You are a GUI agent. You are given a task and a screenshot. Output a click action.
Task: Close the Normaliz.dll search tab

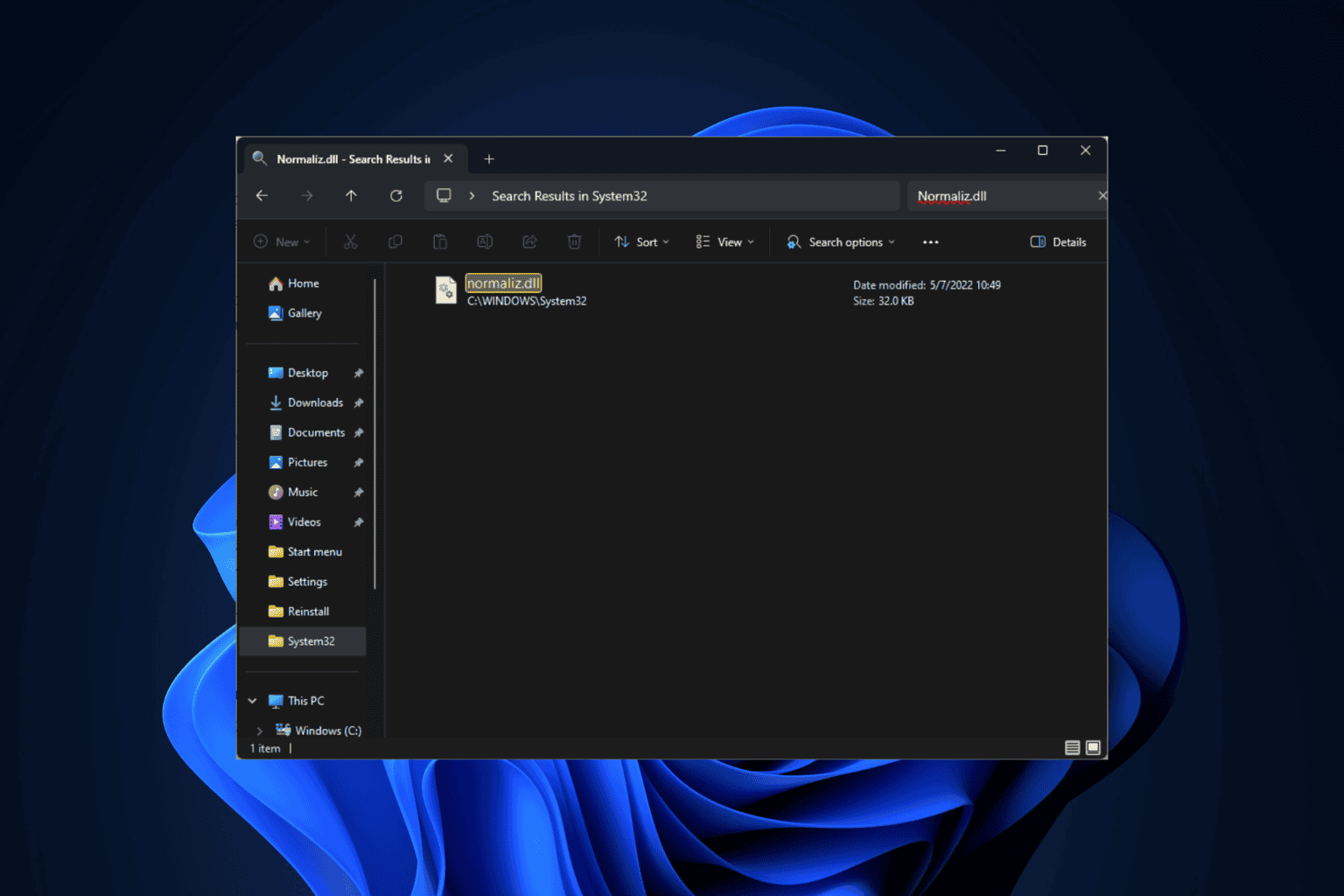pyautogui.click(x=448, y=159)
